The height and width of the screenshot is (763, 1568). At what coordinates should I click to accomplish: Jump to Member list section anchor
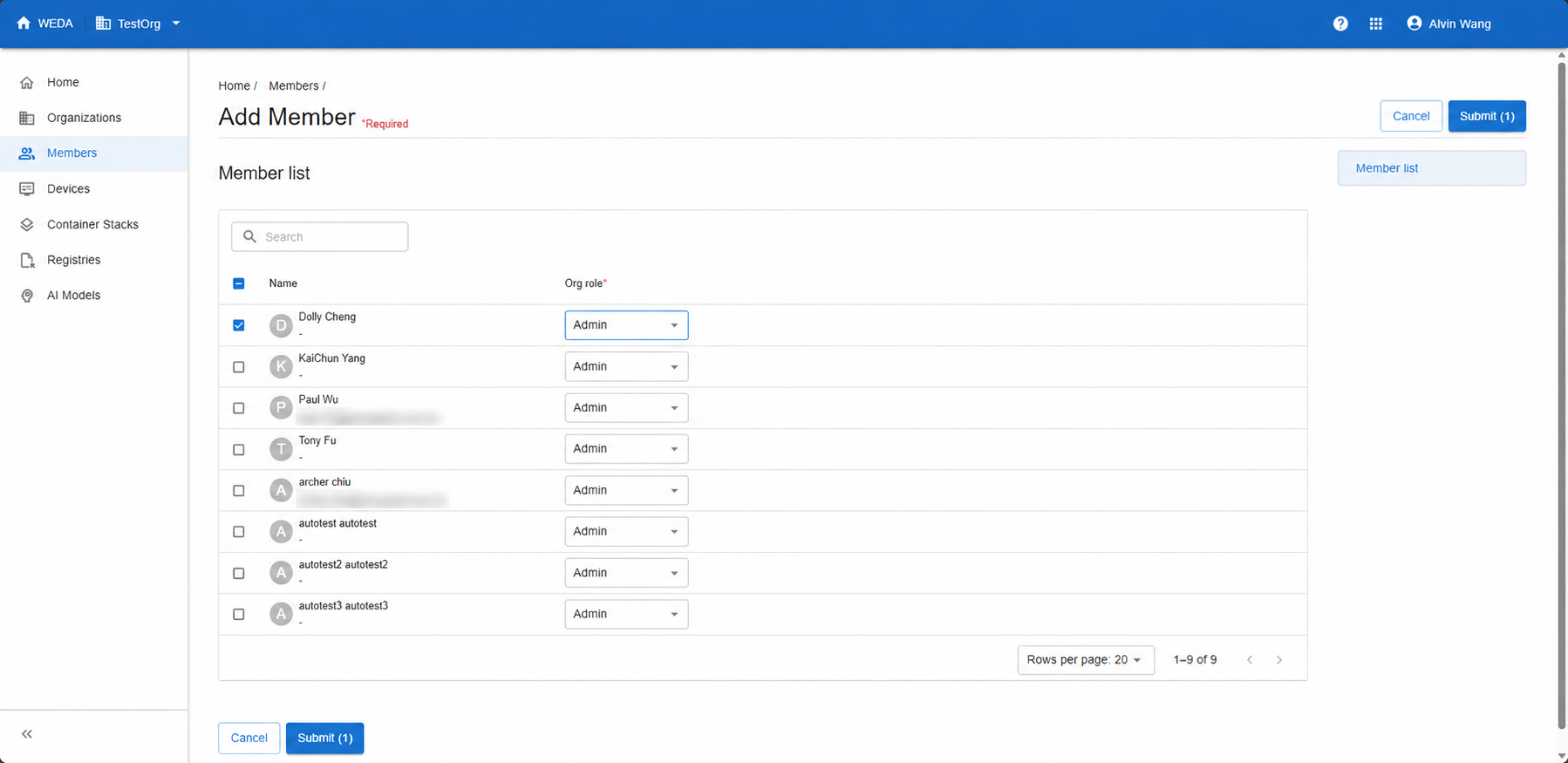tap(1432, 168)
